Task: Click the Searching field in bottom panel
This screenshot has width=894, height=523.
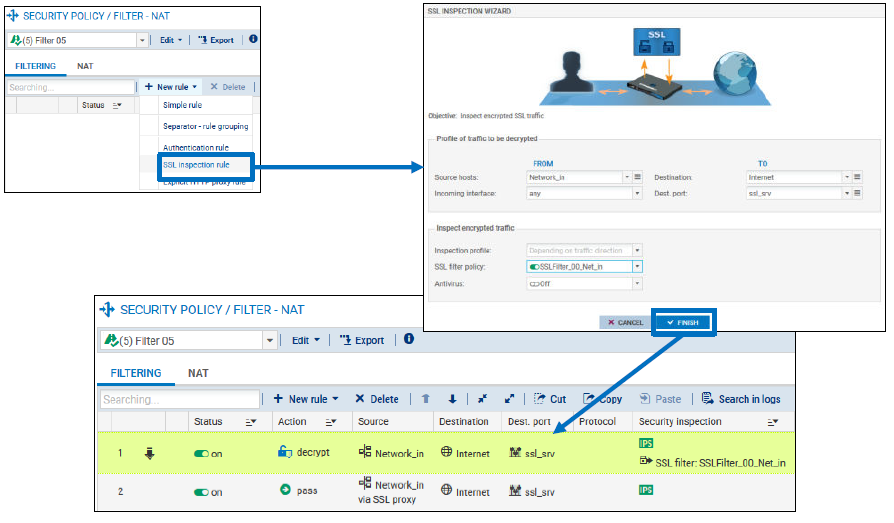Action: [x=180, y=399]
